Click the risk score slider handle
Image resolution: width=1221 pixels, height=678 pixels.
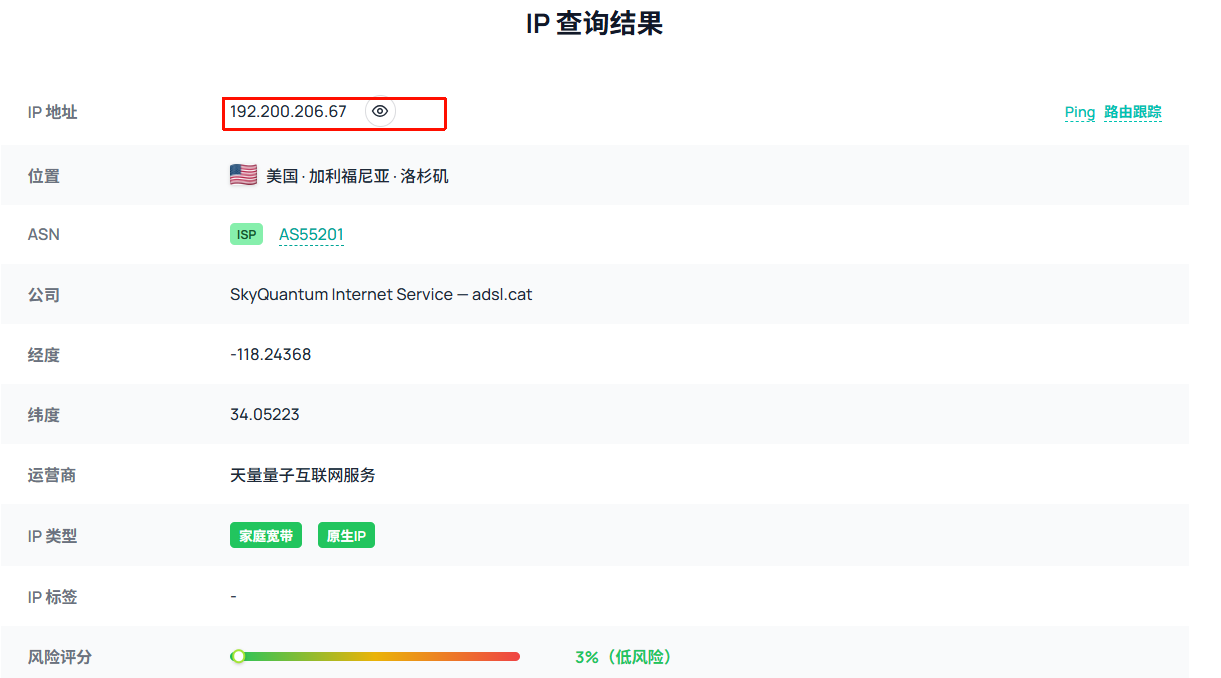pos(238,657)
